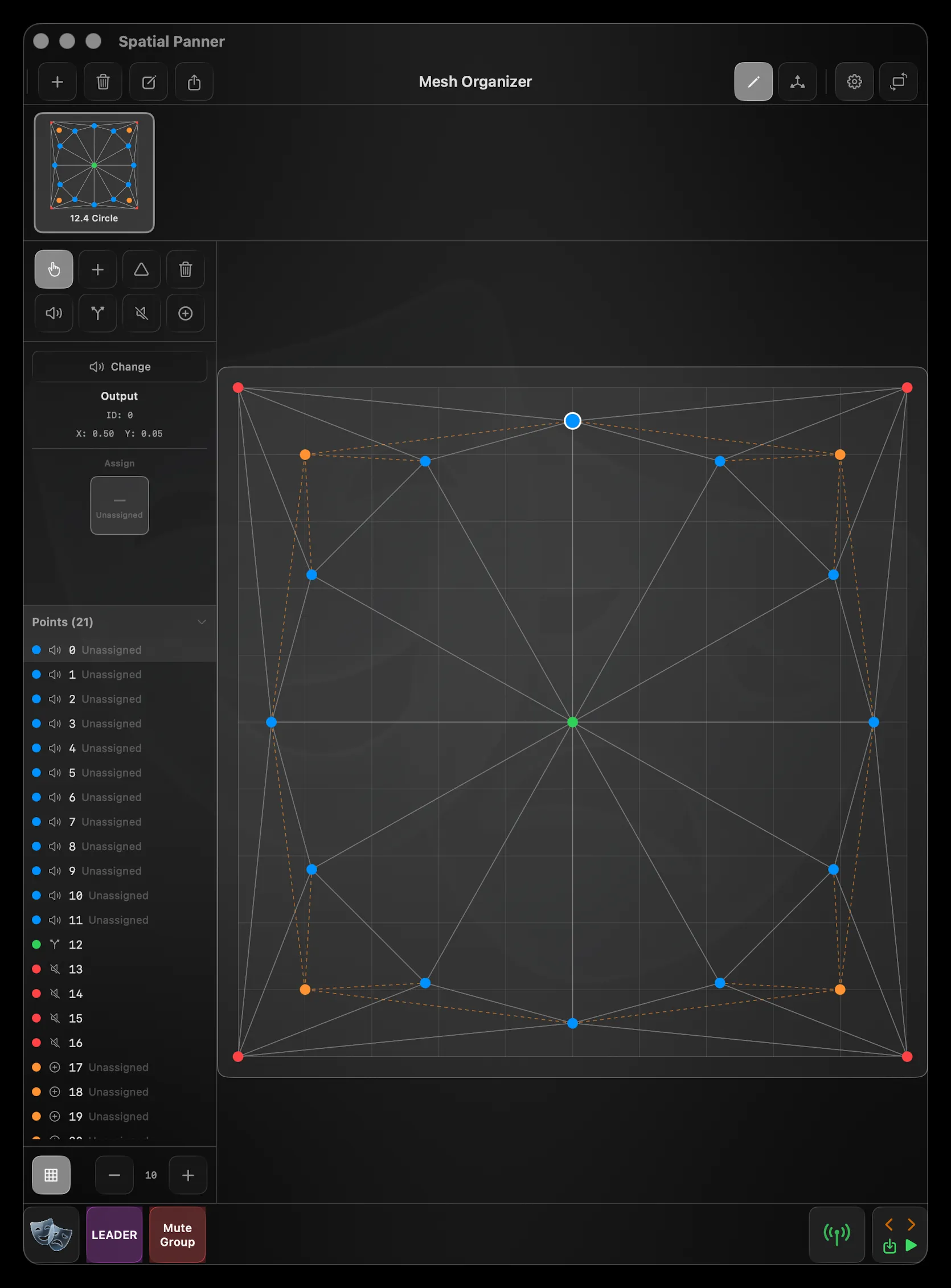Select point 11 Unassigned in list
The height and width of the screenshot is (1288, 951).
(x=120, y=920)
